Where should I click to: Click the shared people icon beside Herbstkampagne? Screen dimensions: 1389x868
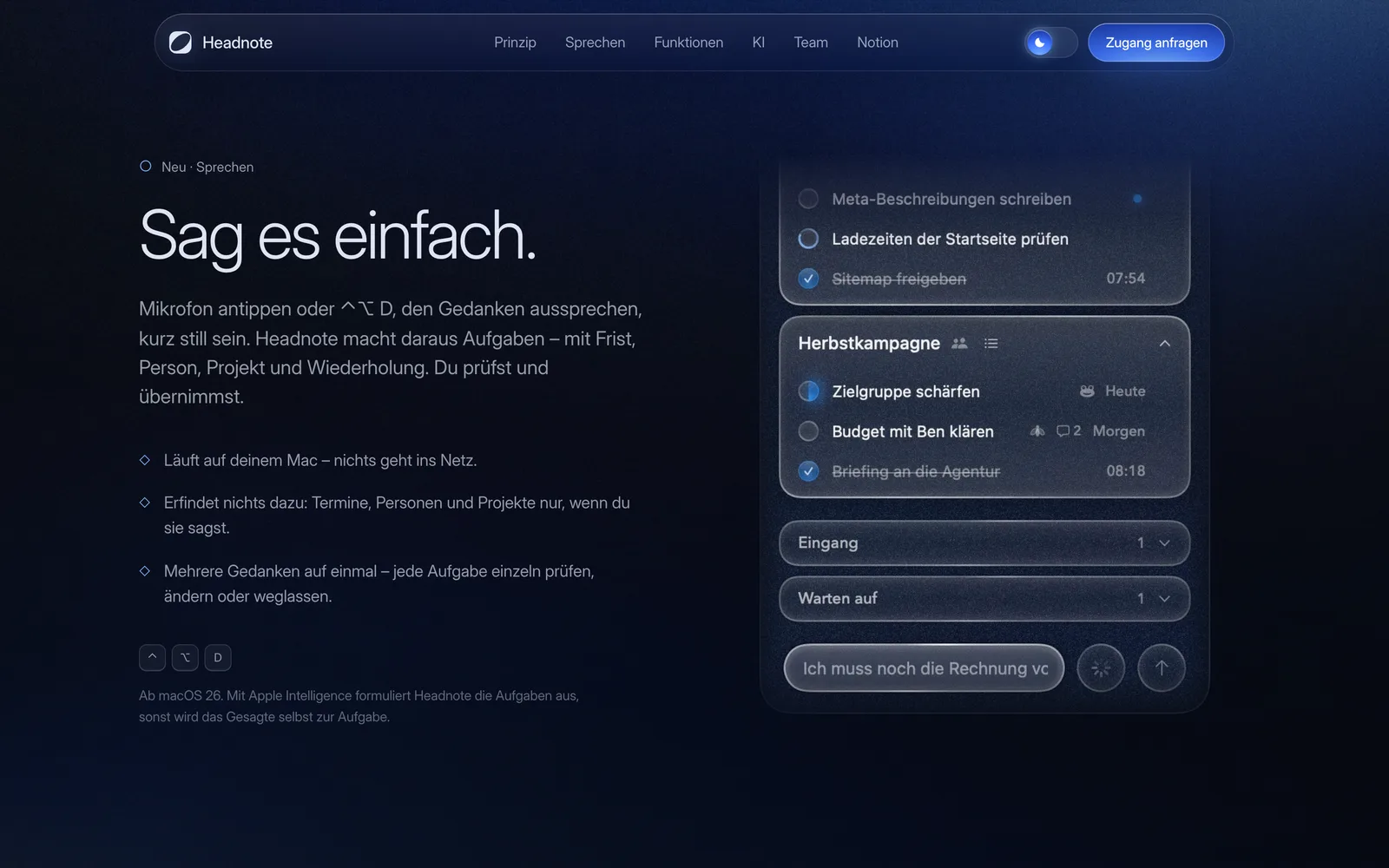959,344
